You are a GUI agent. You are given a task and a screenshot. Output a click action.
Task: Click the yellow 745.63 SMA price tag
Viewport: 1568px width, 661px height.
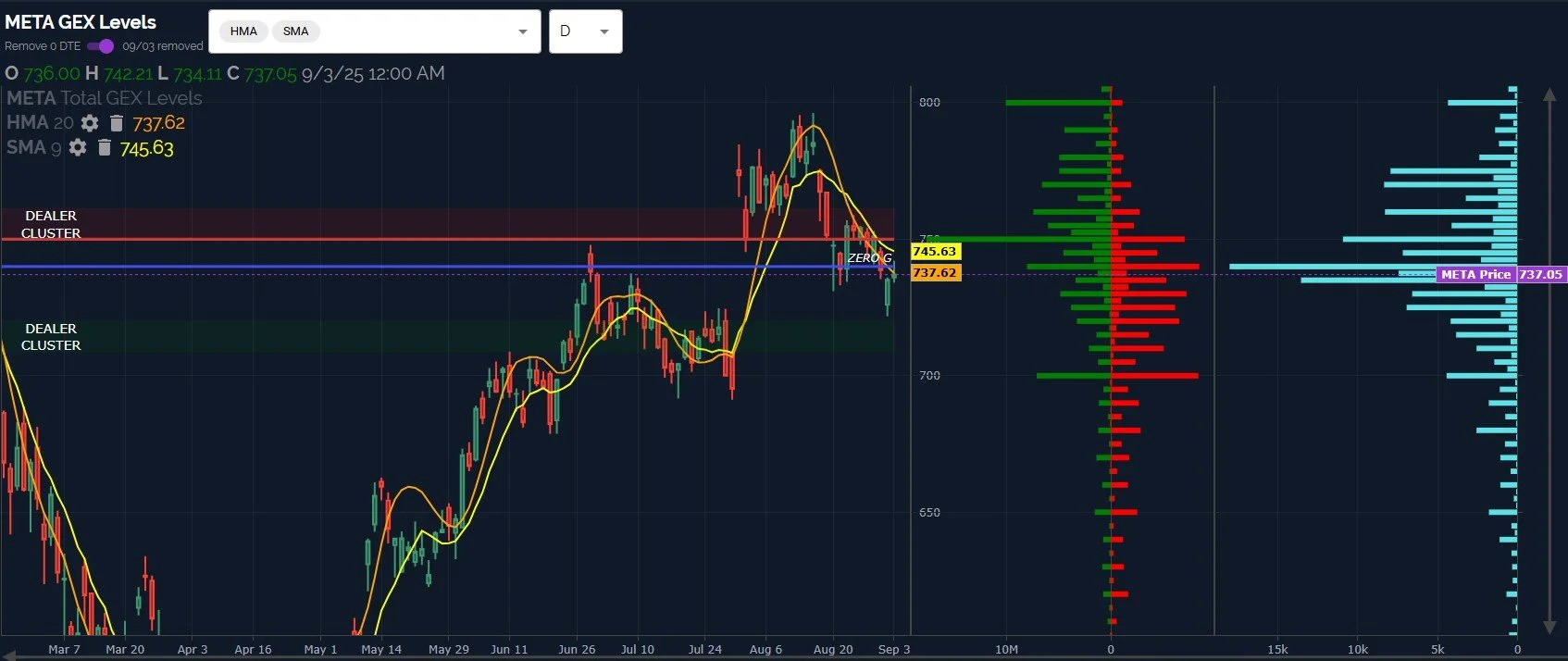[935, 251]
